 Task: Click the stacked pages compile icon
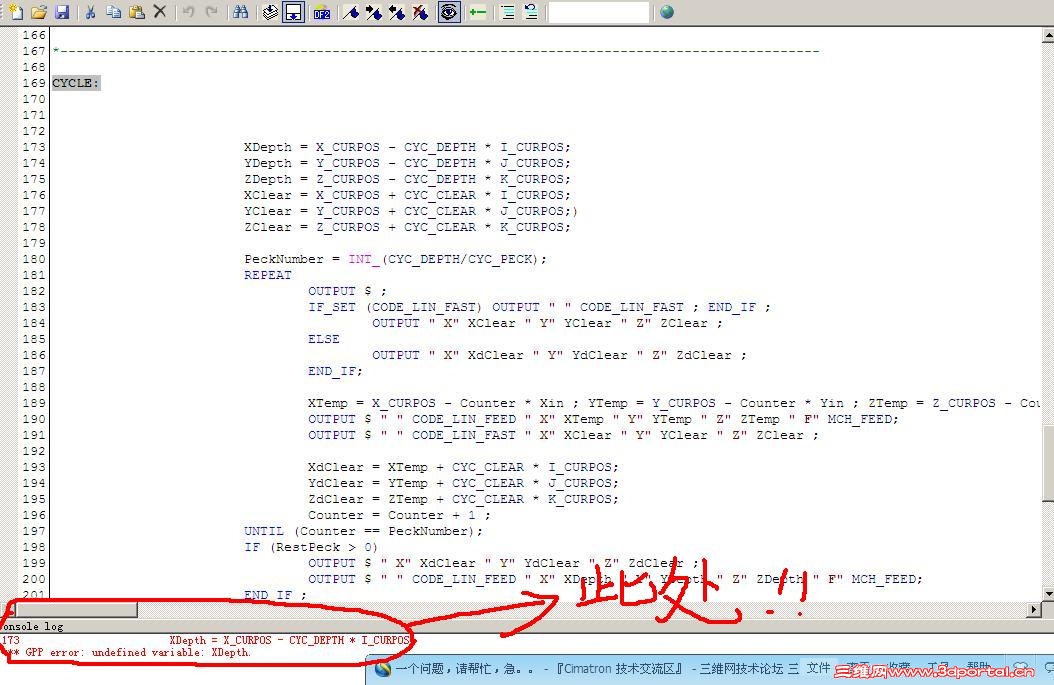pyautogui.click(x=270, y=12)
